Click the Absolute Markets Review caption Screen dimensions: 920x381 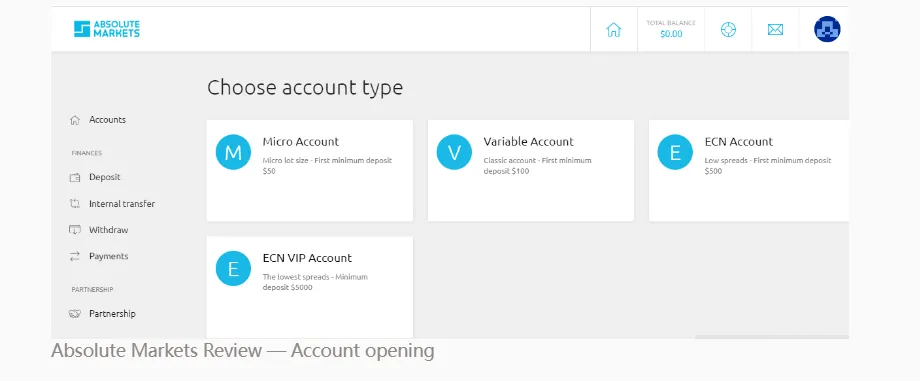click(243, 350)
